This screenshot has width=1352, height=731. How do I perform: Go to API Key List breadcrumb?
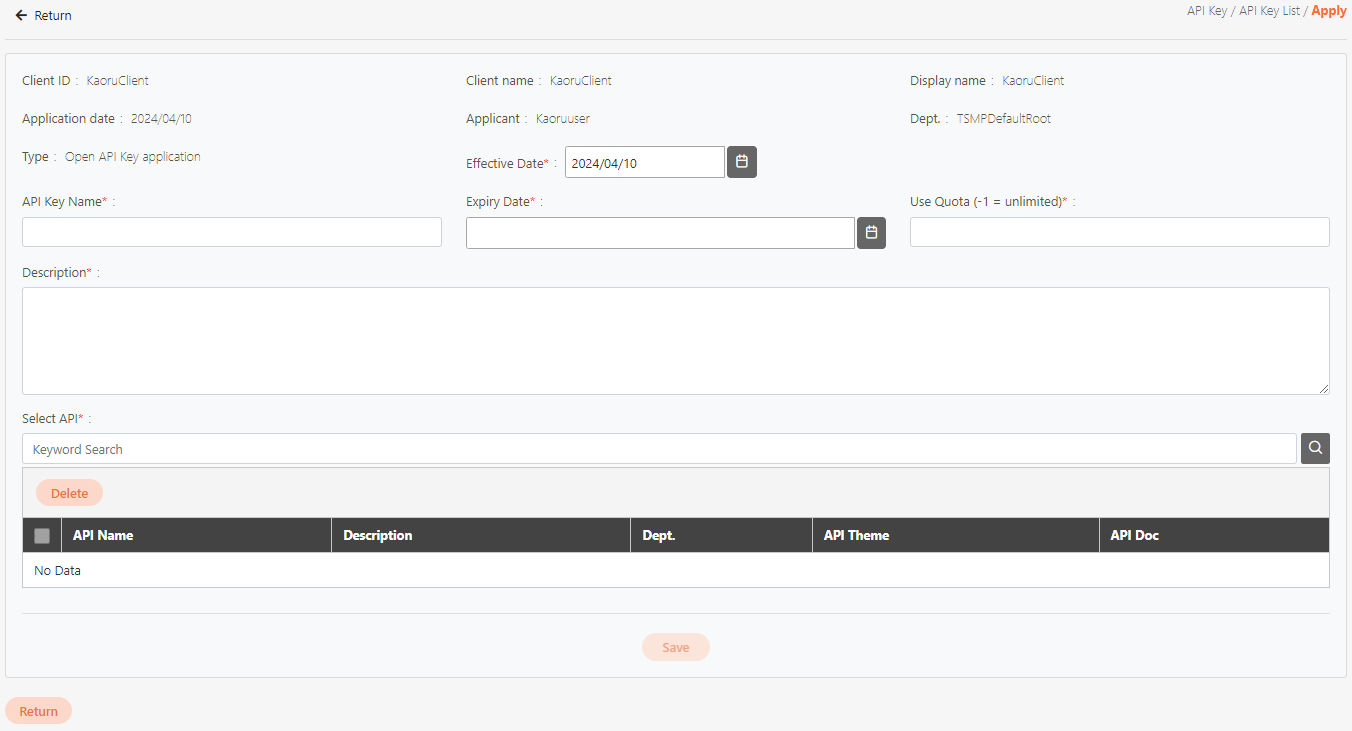(x=1269, y=11)
